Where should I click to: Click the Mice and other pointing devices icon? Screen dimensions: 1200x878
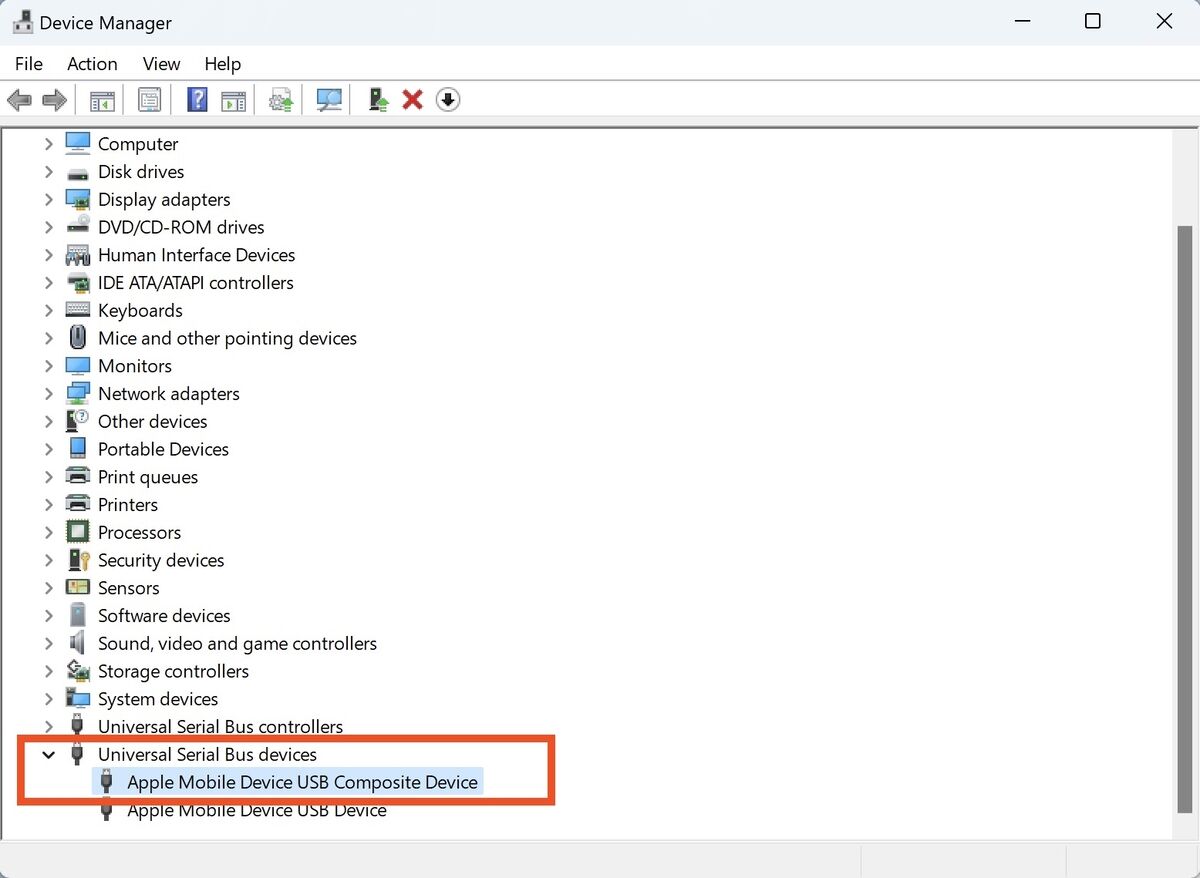(x=77, y=338)
